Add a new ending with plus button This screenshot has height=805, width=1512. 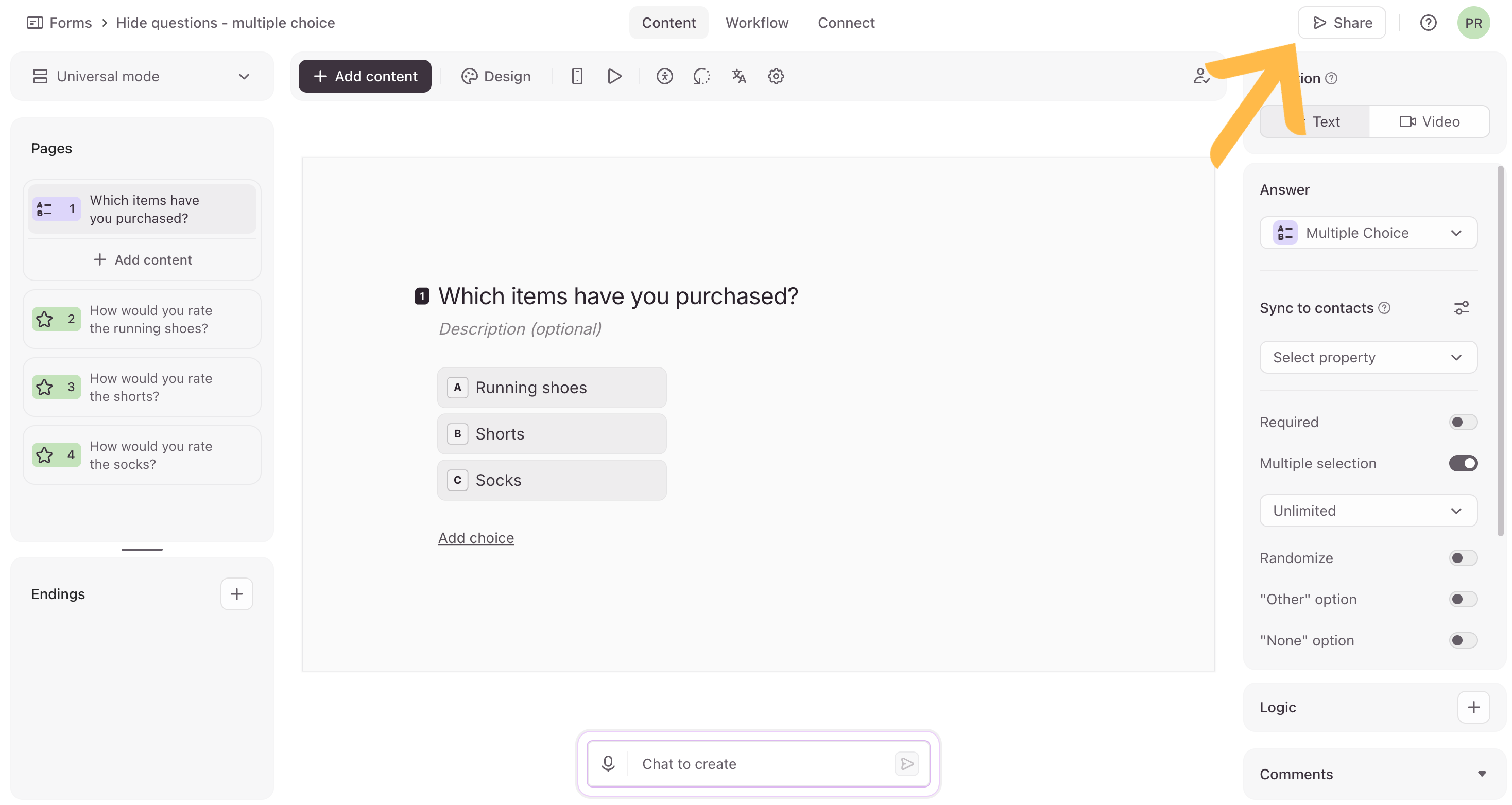(x=236, y=594)
